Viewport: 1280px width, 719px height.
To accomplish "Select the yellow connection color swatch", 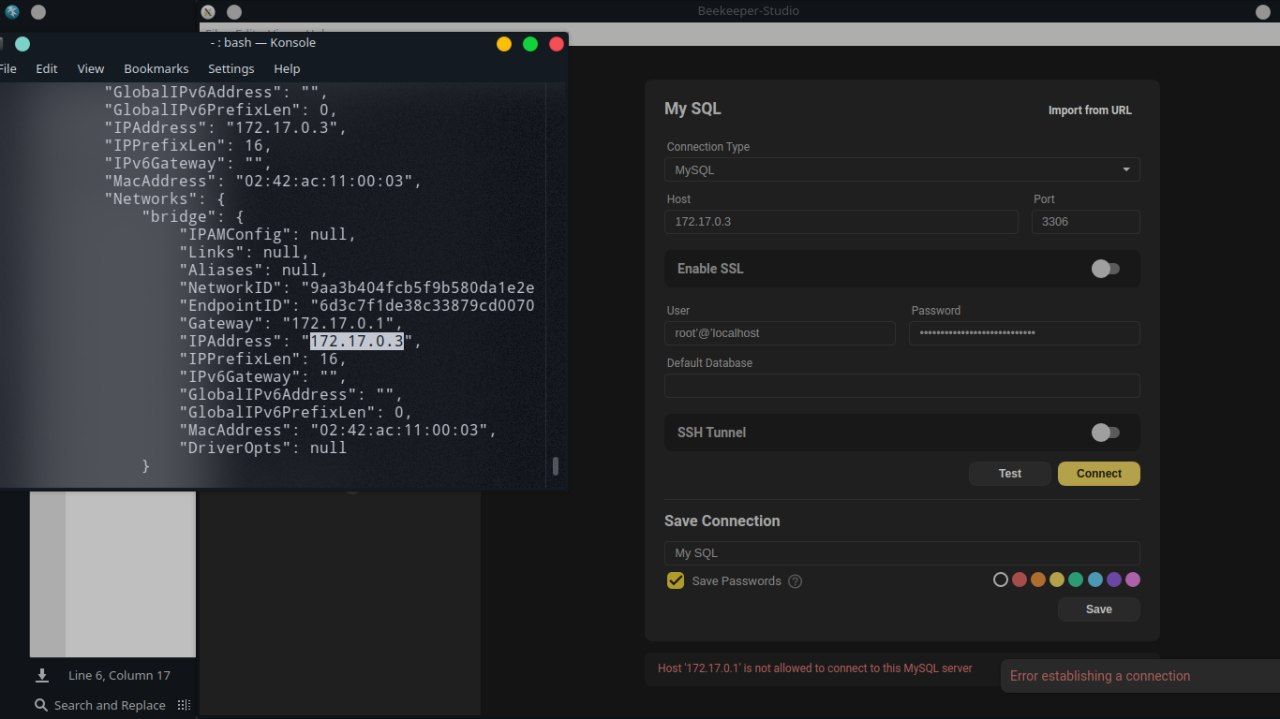I will click(x=1057, y=580).
